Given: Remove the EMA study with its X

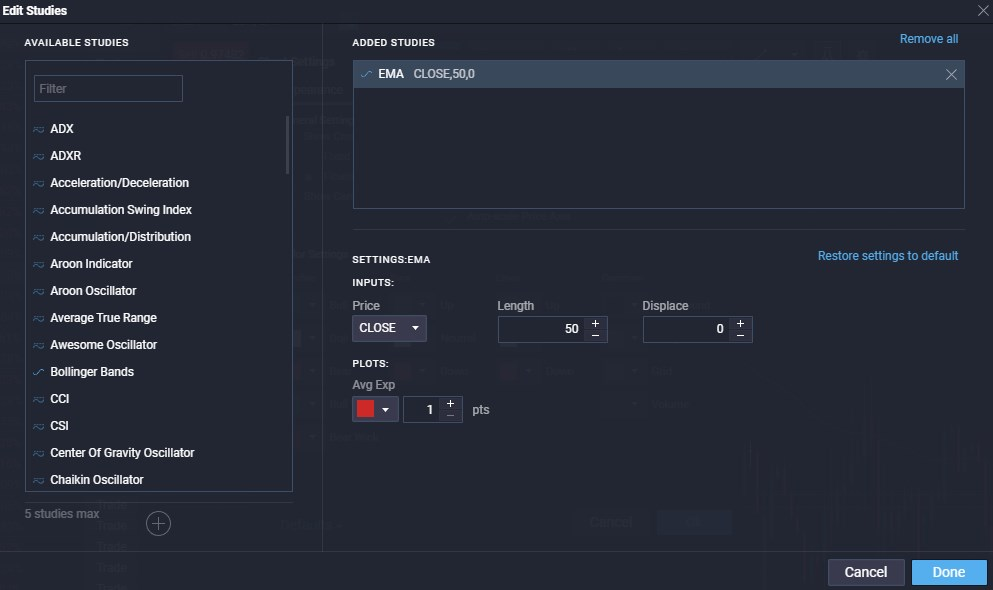Looking at the screenshot, I should pyautogui.click(x=951, y=75).
